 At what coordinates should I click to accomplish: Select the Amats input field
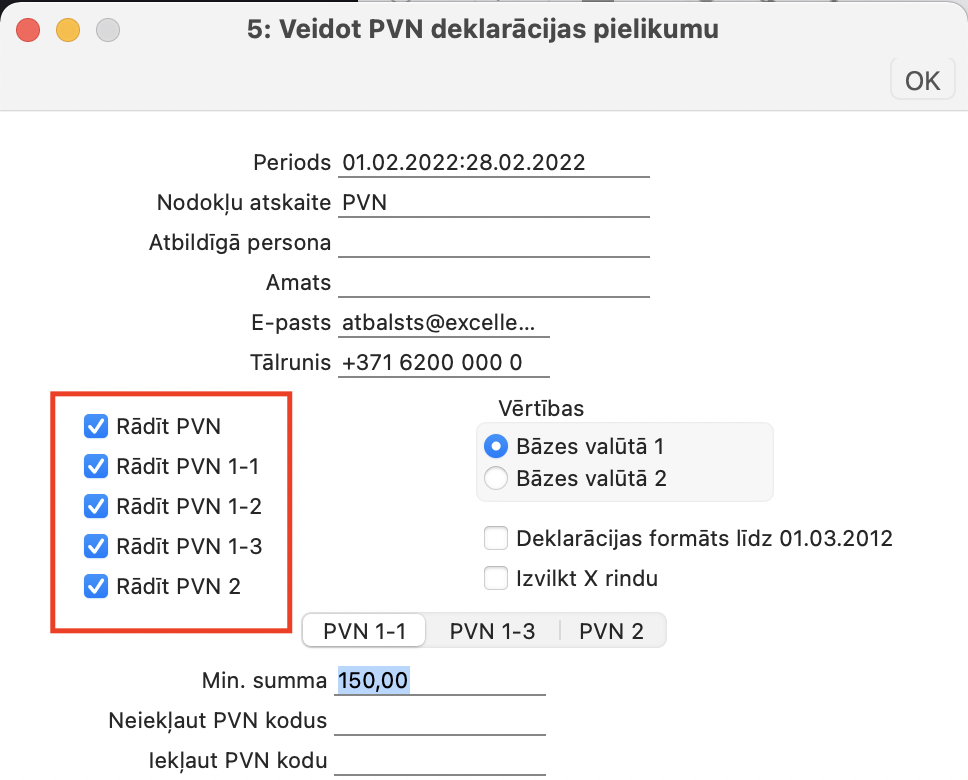coord(493,283)
